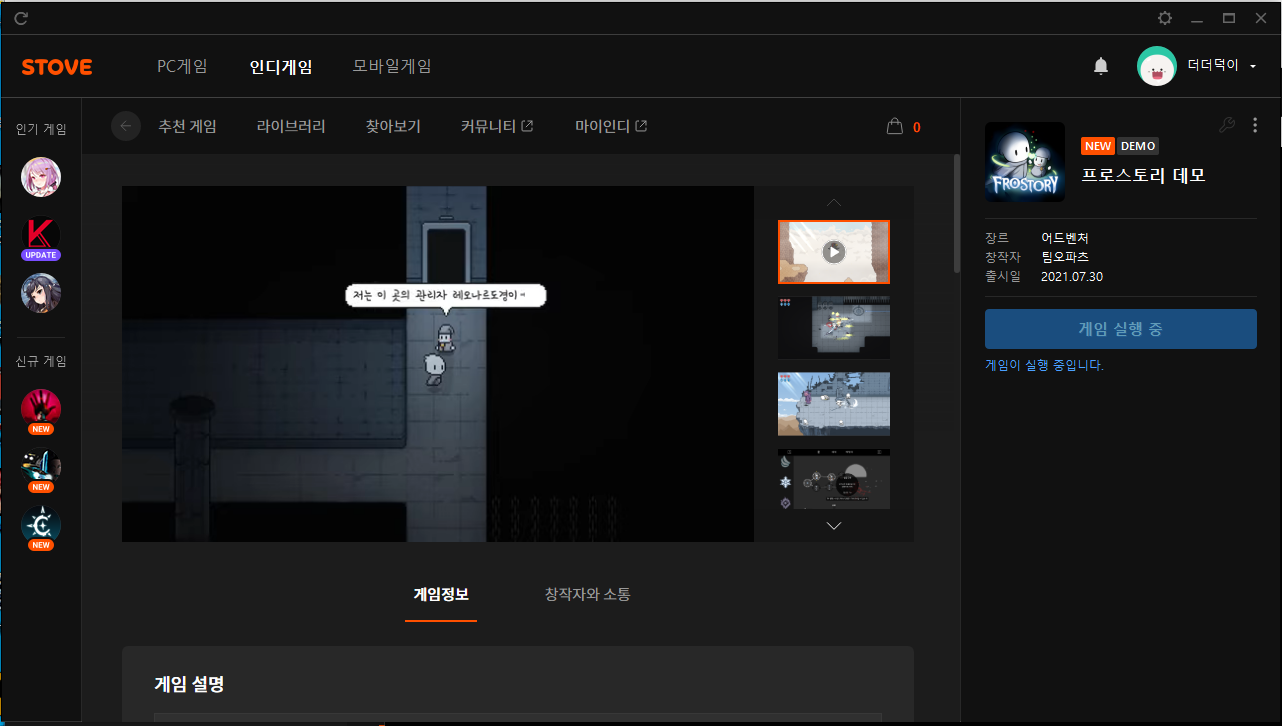Open the 추천 게임 tab
The height and width of the screenshot is (726, 1282).
point(187,126)
